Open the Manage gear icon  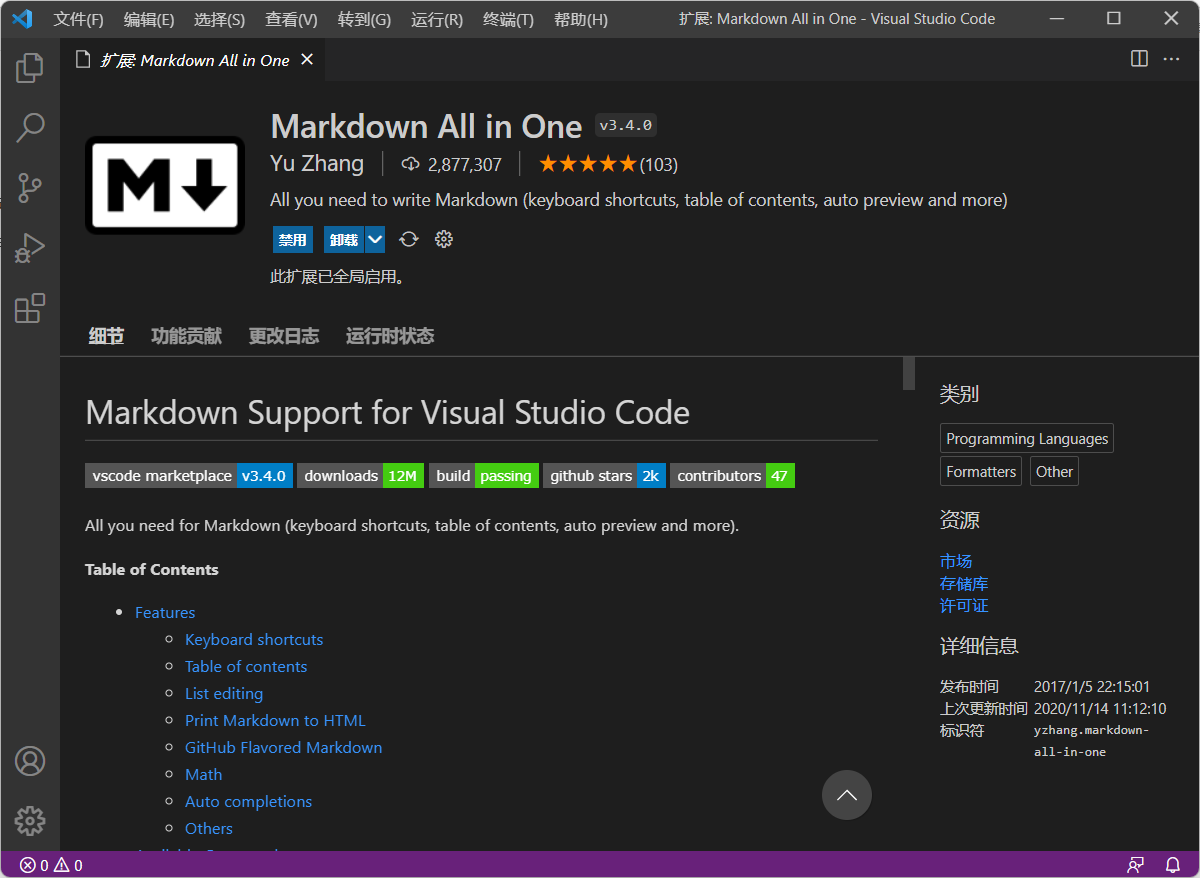point(29,820)
